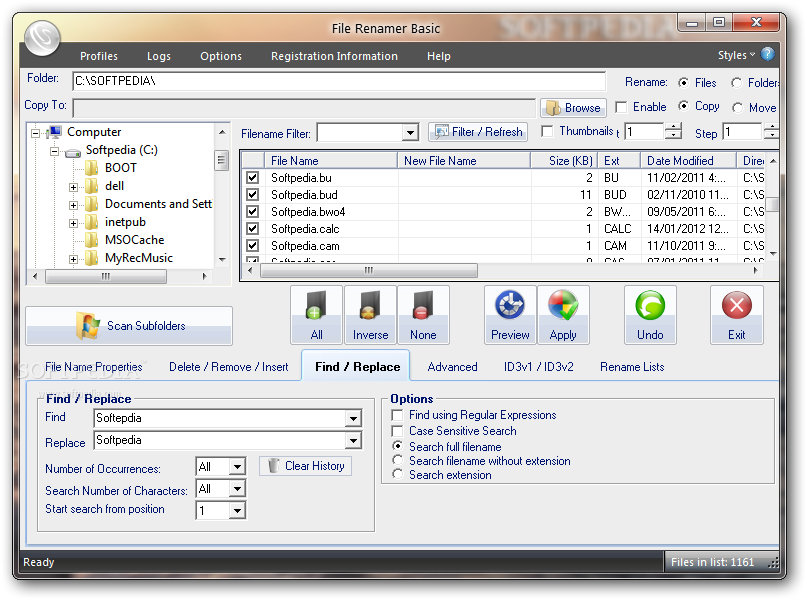
Task: Open Registration Information menu
Action: 334,56
